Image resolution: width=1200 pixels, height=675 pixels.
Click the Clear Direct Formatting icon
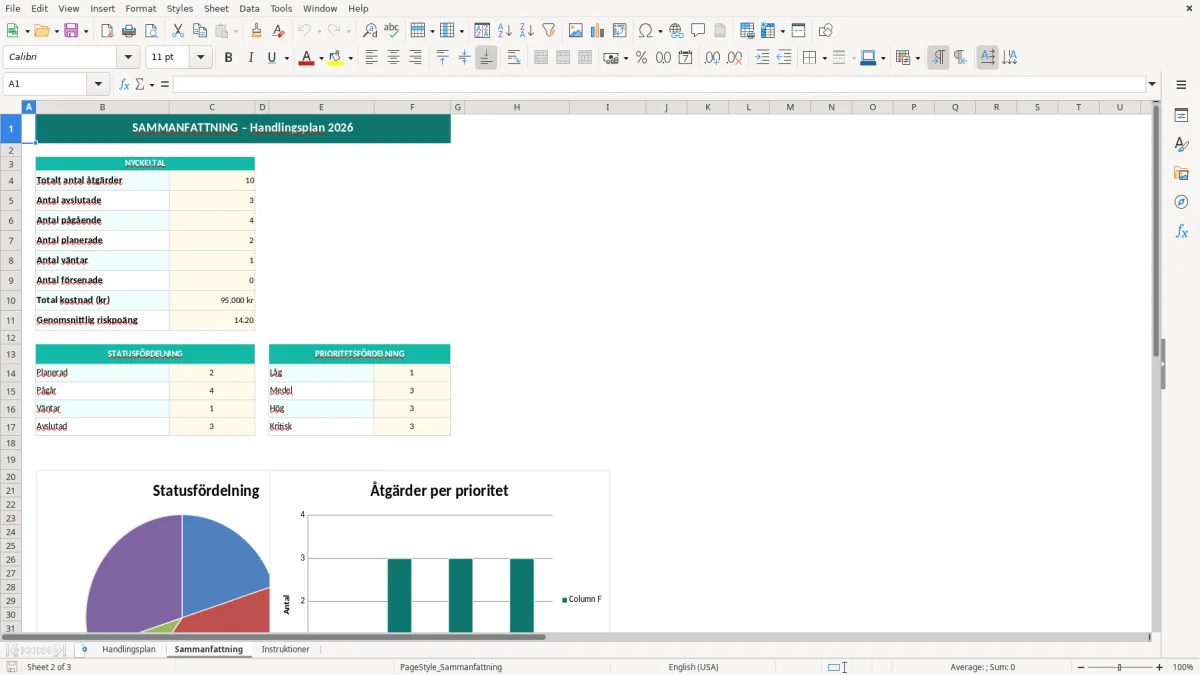278,31
